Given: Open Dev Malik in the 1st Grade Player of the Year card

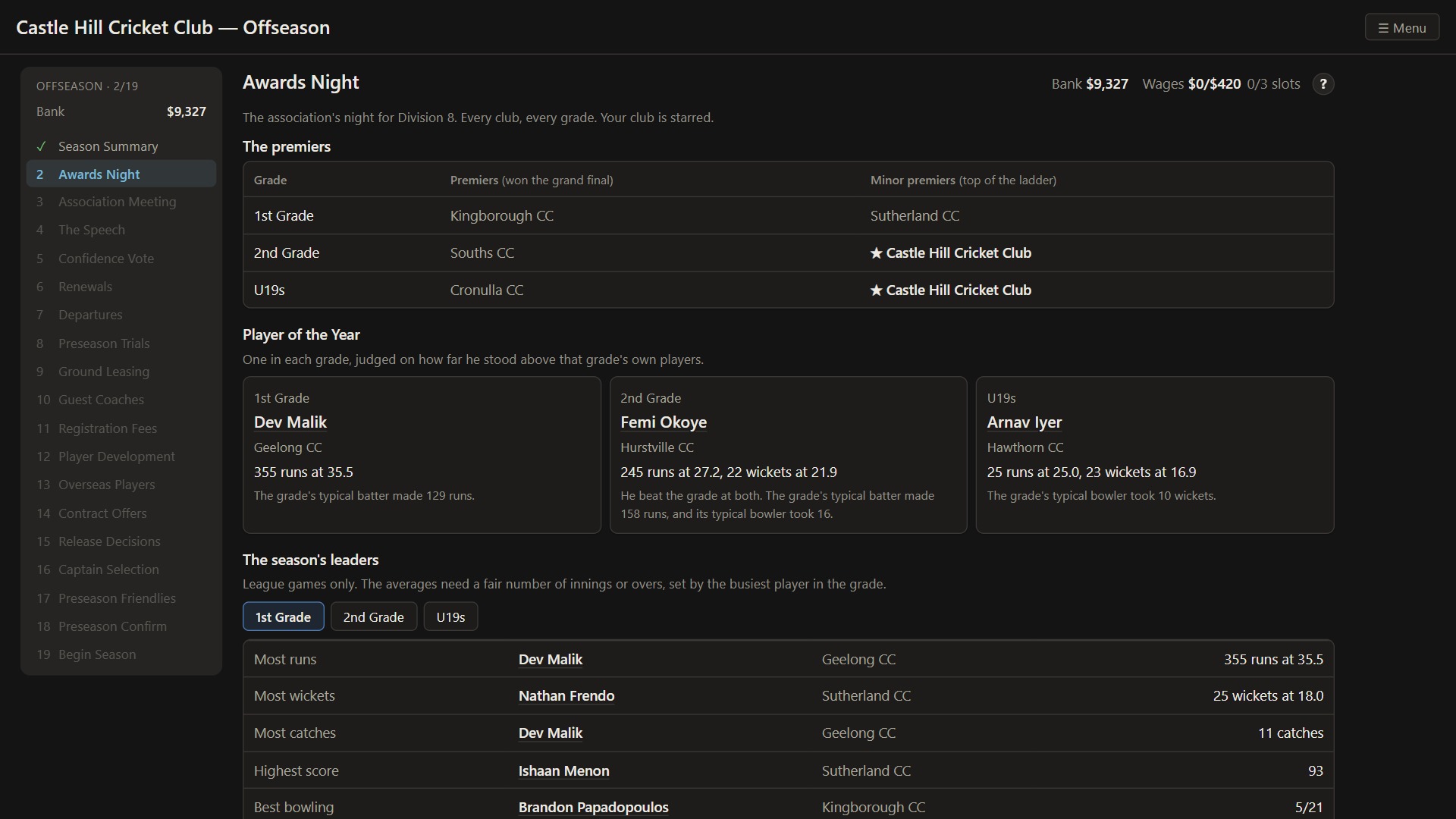Looking at the screenshot, I should 290,422.
